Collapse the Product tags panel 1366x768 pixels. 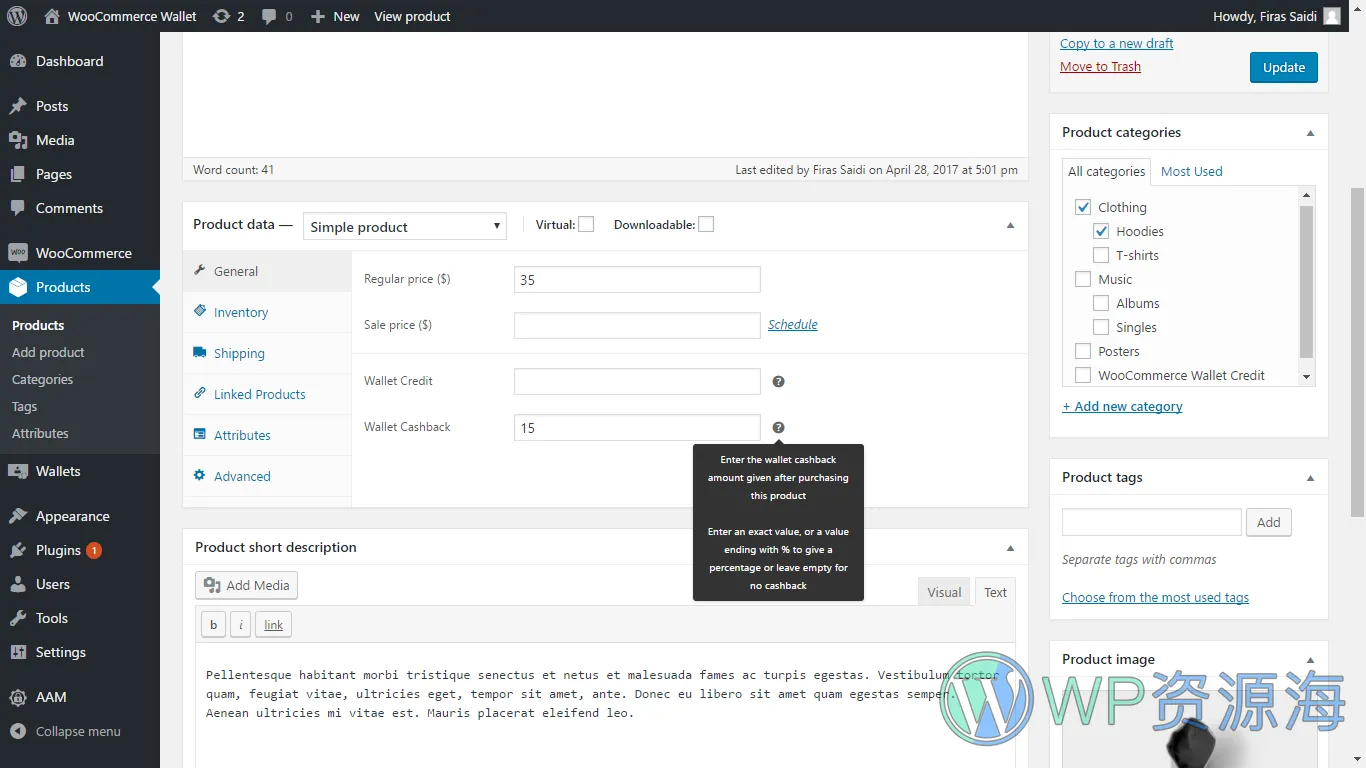tap(1310, 478)
